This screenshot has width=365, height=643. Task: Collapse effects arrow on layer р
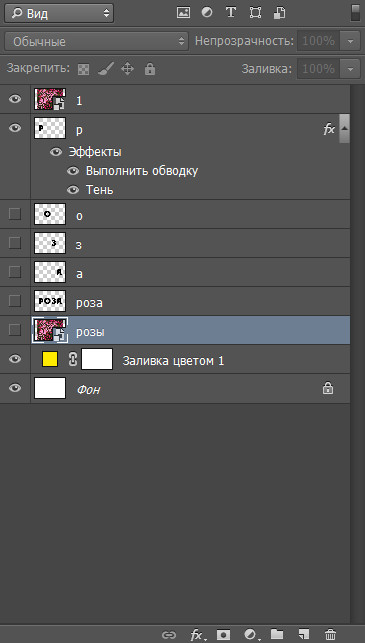tap(344, 128)
